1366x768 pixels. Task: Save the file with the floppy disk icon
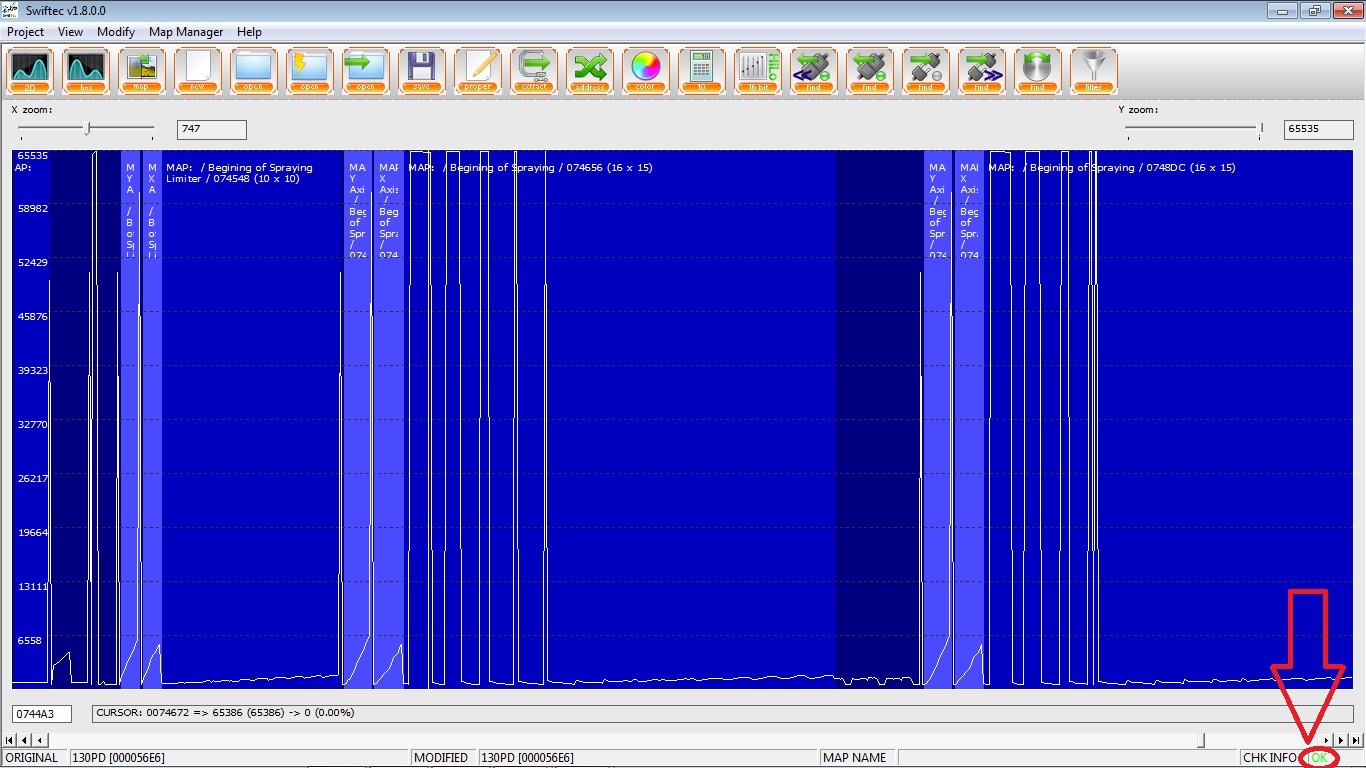[422, 70]
